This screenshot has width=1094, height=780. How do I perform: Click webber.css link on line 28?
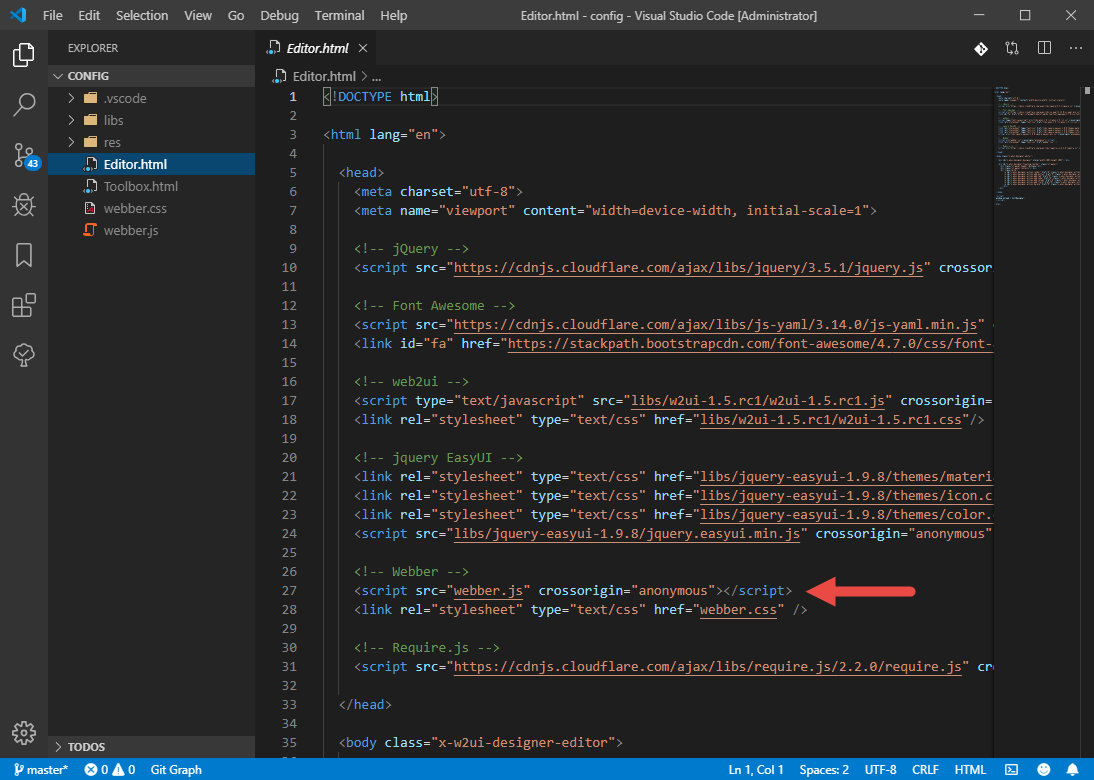tap(738, 609)
